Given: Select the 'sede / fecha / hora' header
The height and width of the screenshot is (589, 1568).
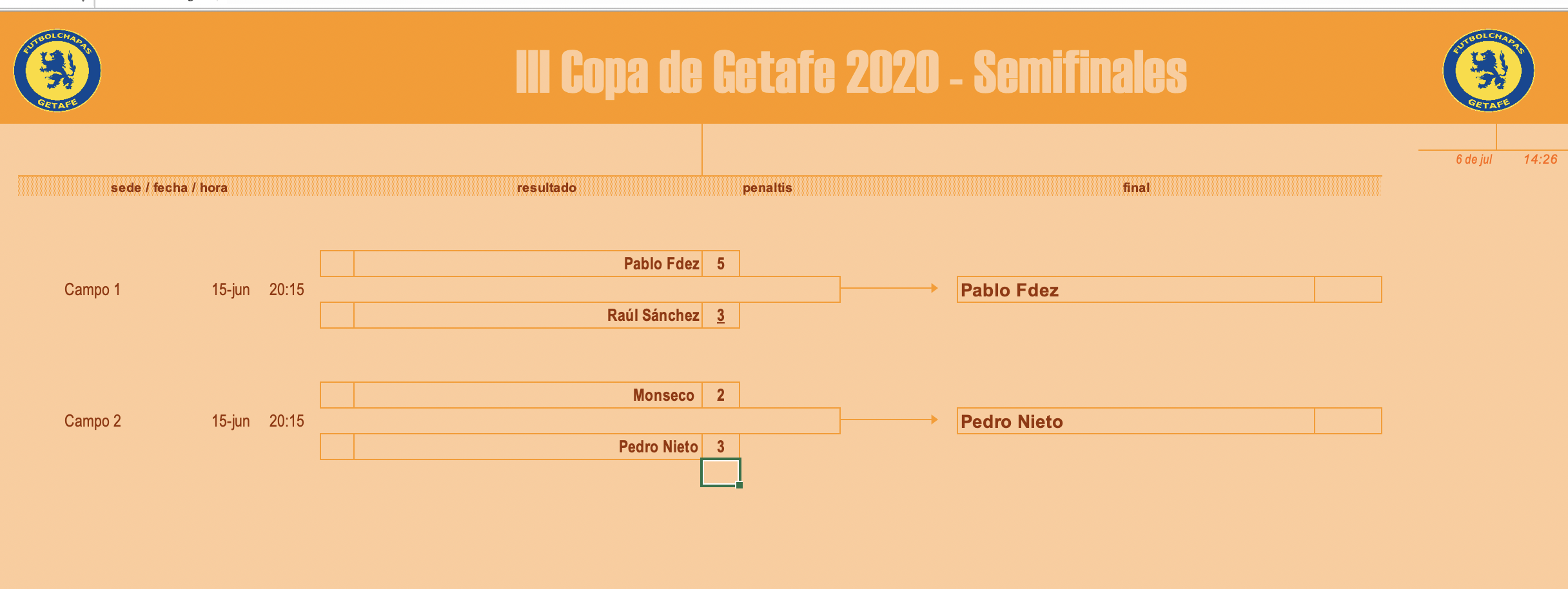Looking at the screenshot, I should [169, 188].
